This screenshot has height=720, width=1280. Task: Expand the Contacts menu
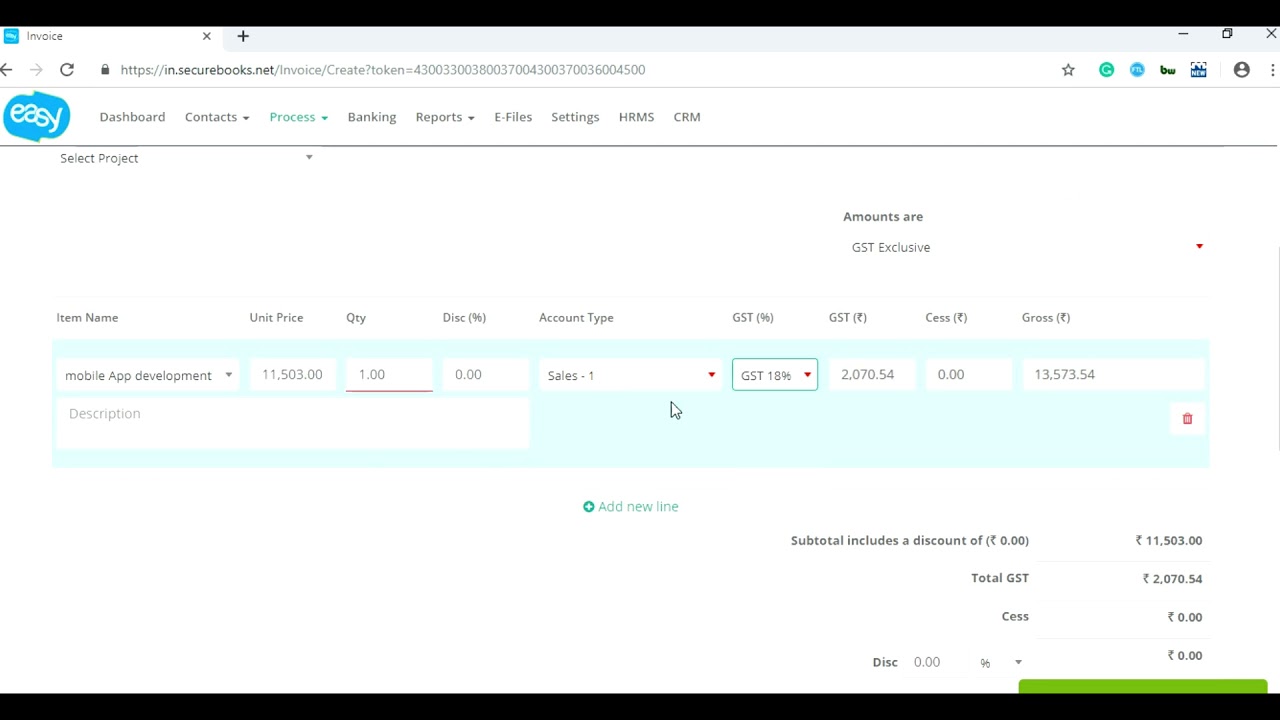(x=217, y=117)
